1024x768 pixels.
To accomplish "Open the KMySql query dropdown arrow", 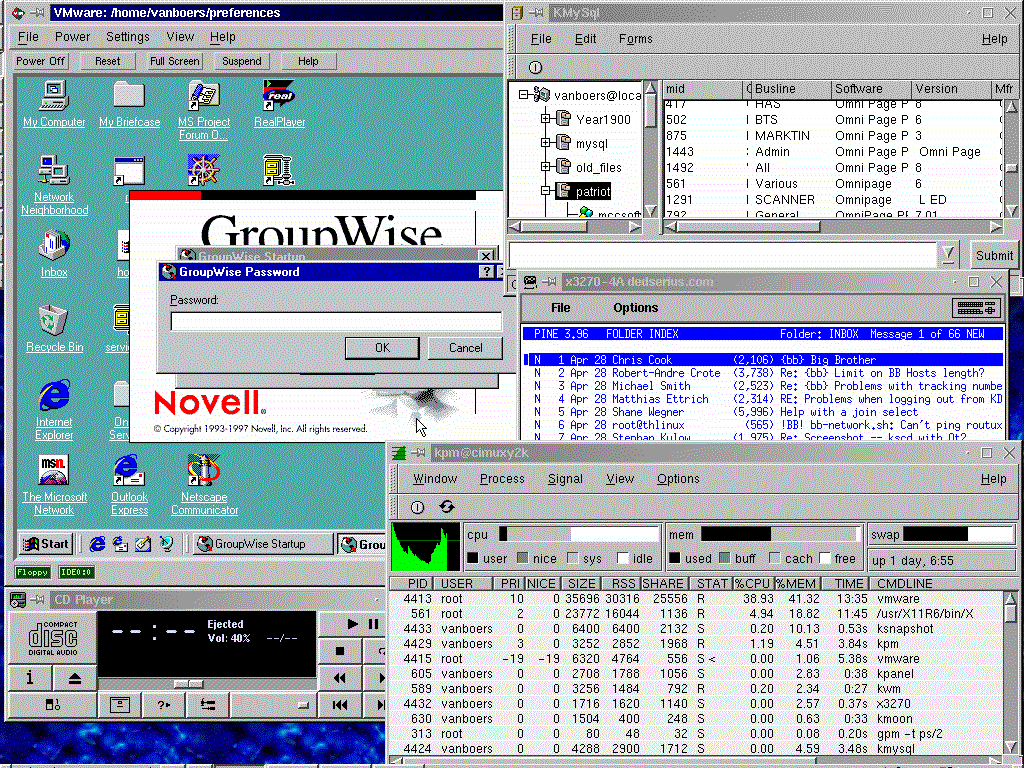I will (948, 255).
